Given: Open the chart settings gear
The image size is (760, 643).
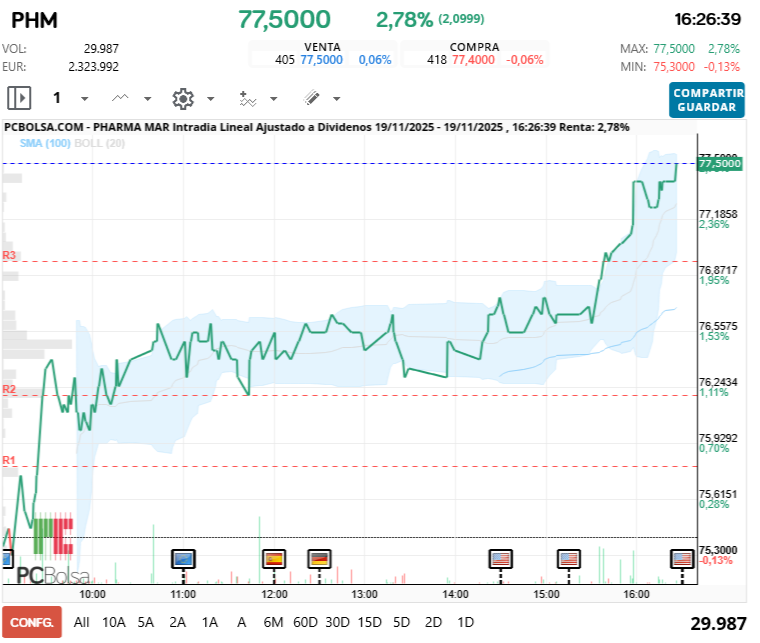Looking at the screenshot, I should [x=183, y=98].
